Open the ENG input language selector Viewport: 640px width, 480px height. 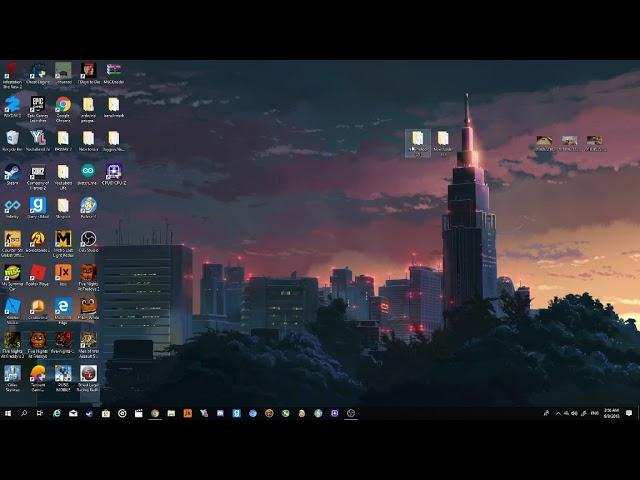click(x=595, y=413)
